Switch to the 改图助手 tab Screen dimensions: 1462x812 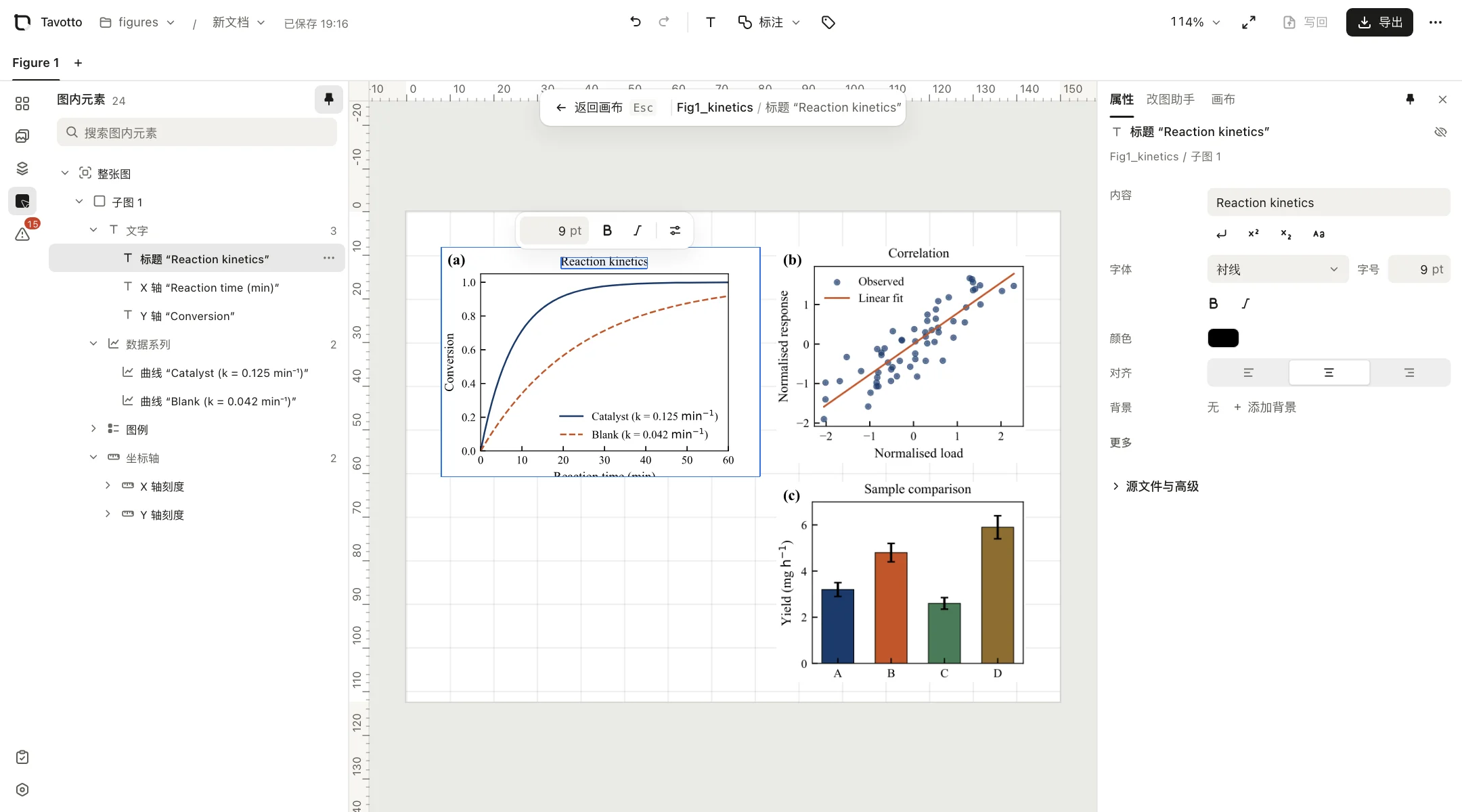coord(1170,99)
